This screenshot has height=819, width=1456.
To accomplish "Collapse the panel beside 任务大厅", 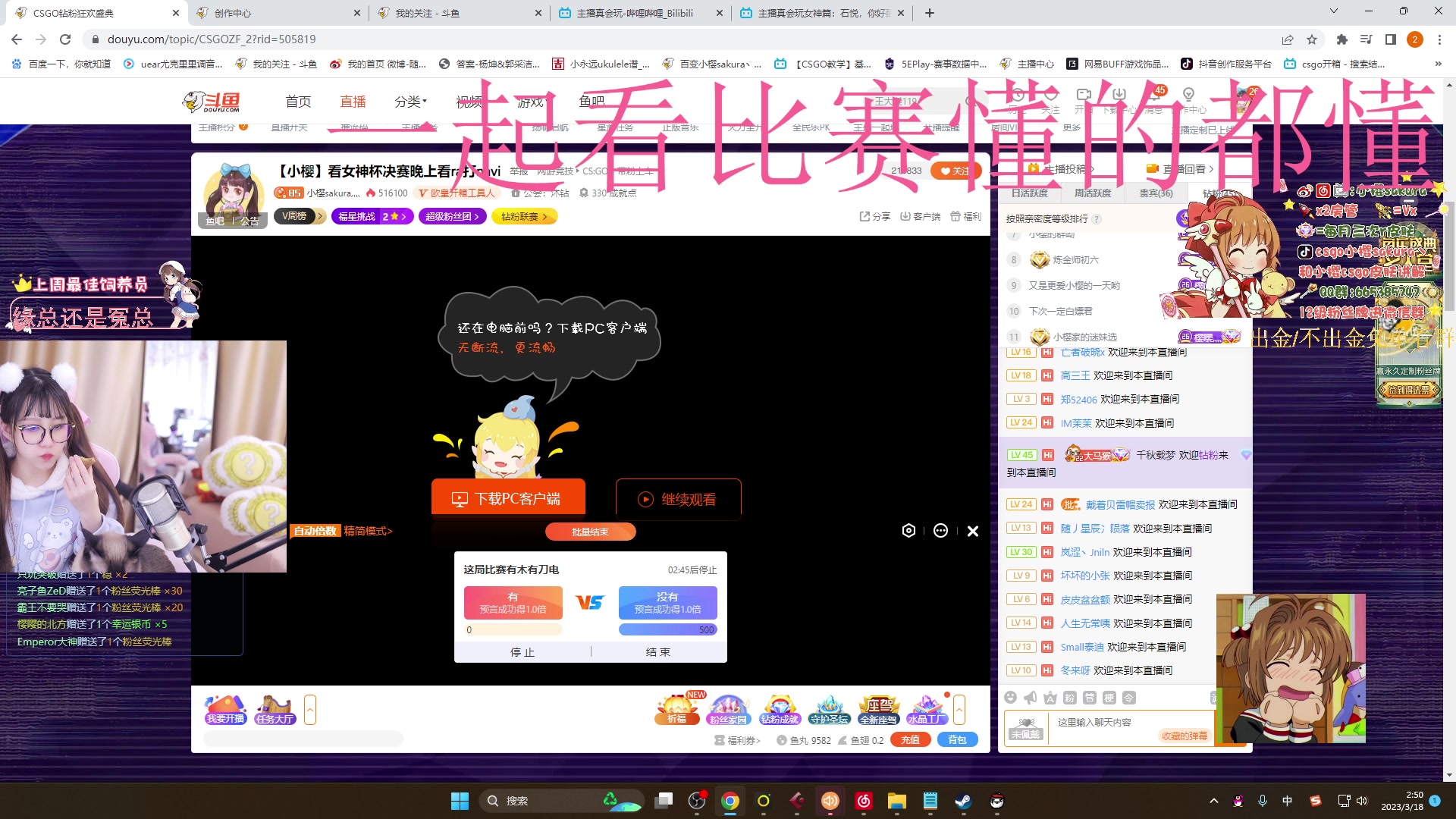I will tap(309, 710).
